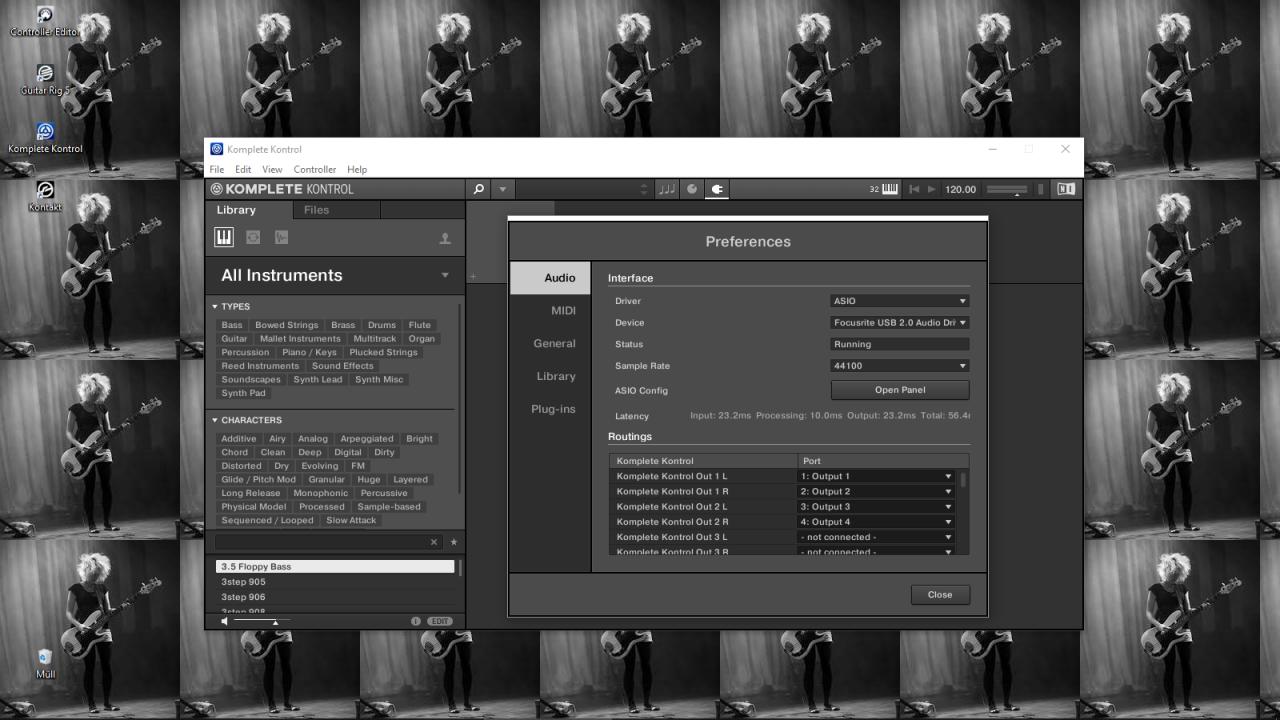This screenshot has height=720, width=1280.
Task: Switch to the Files tab
Action: point(316,210)
